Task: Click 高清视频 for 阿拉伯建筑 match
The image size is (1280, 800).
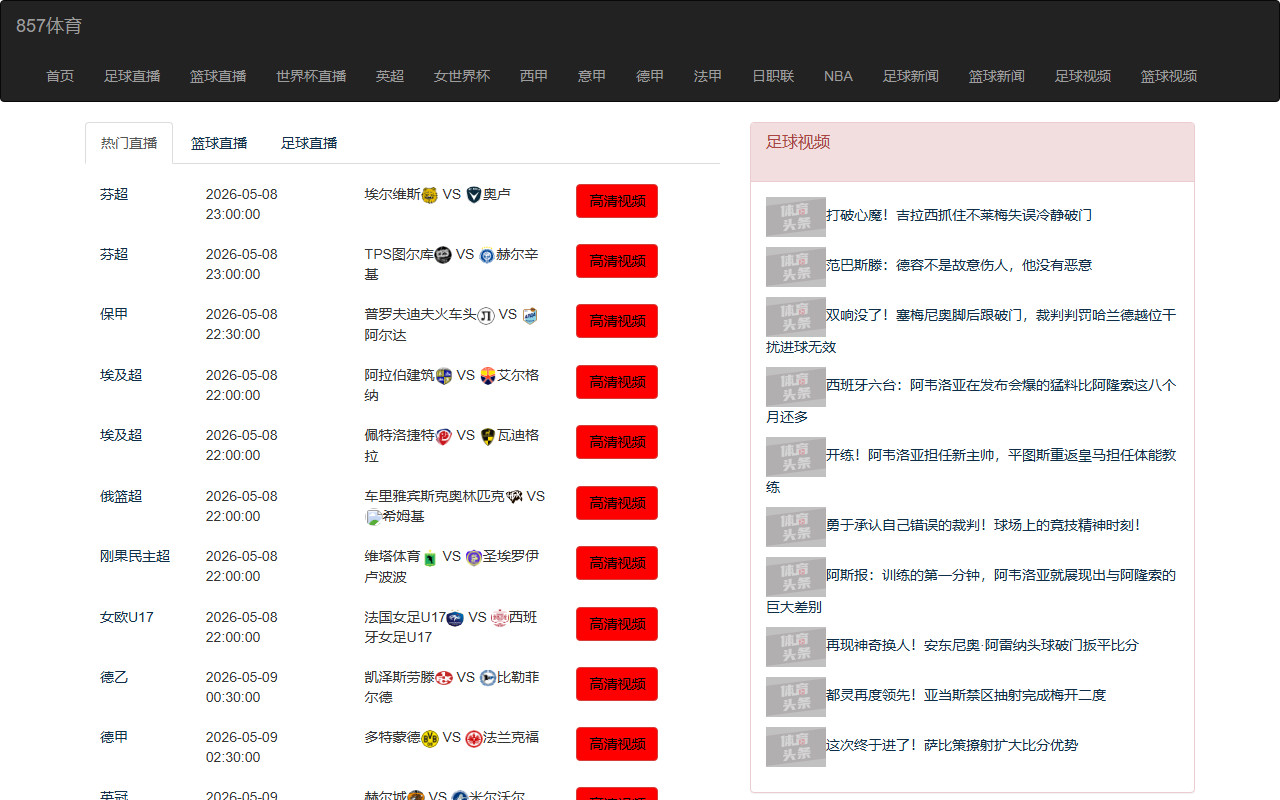Action: tap(617, 382)
